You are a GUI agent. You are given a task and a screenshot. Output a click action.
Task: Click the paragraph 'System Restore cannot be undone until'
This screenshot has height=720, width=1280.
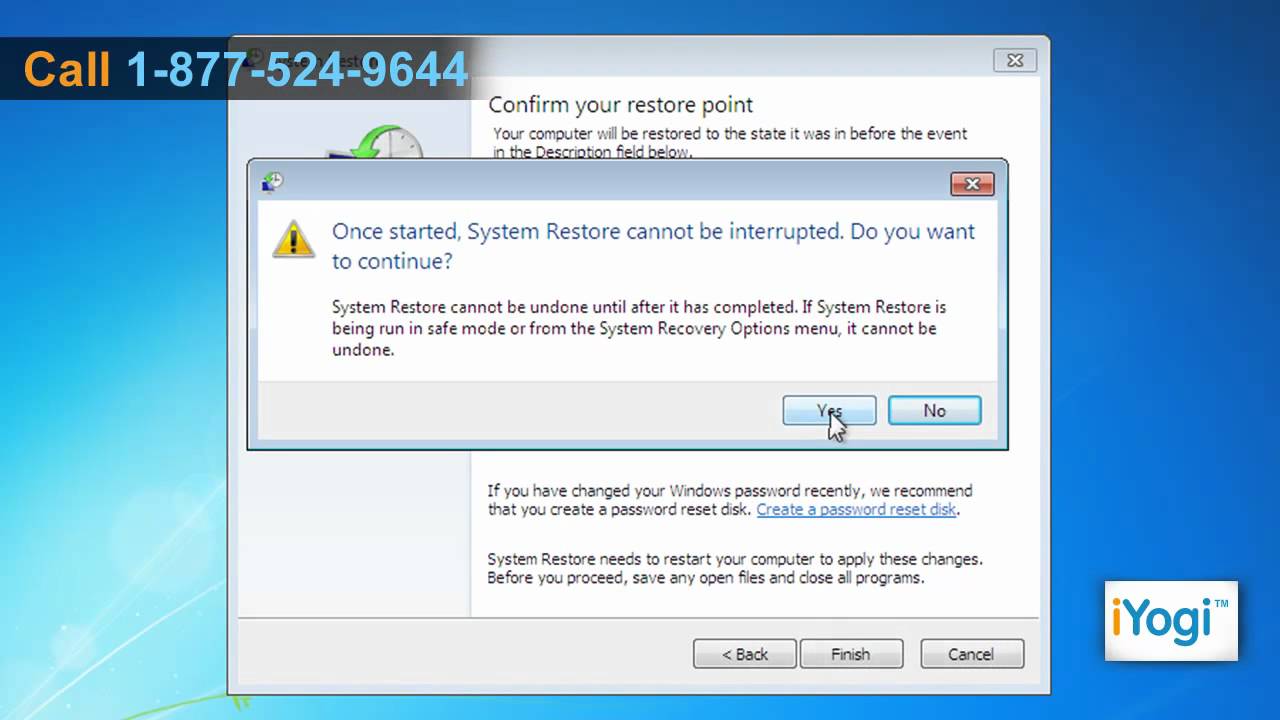coord(639,328)
